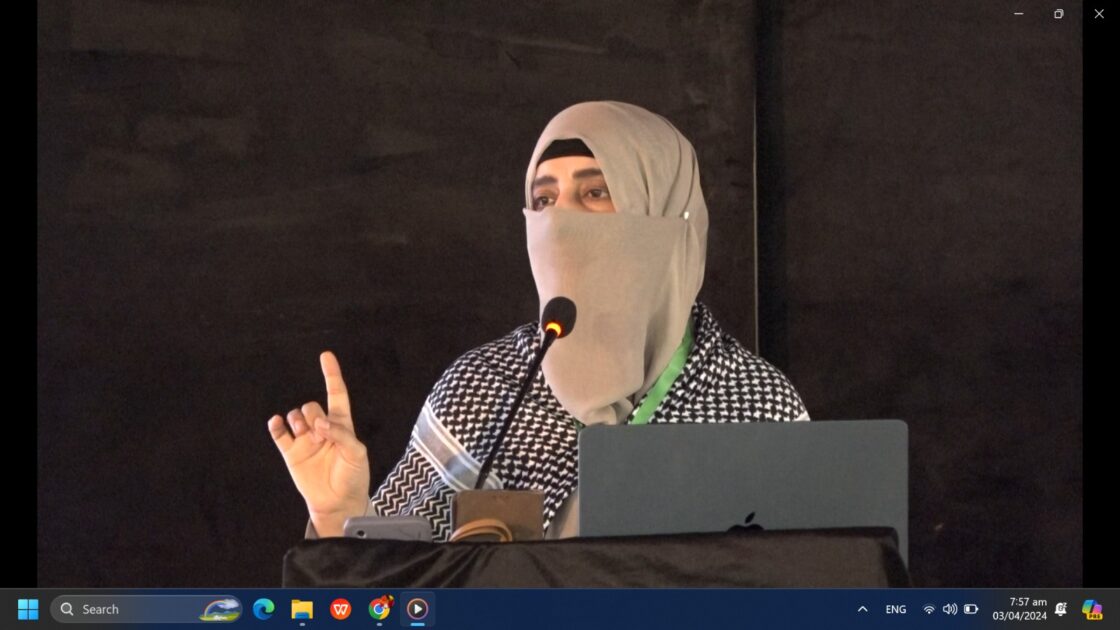1120x630 pixels.
Task: Open File Explorer from the taskbar
Action: tap(302, 609)
